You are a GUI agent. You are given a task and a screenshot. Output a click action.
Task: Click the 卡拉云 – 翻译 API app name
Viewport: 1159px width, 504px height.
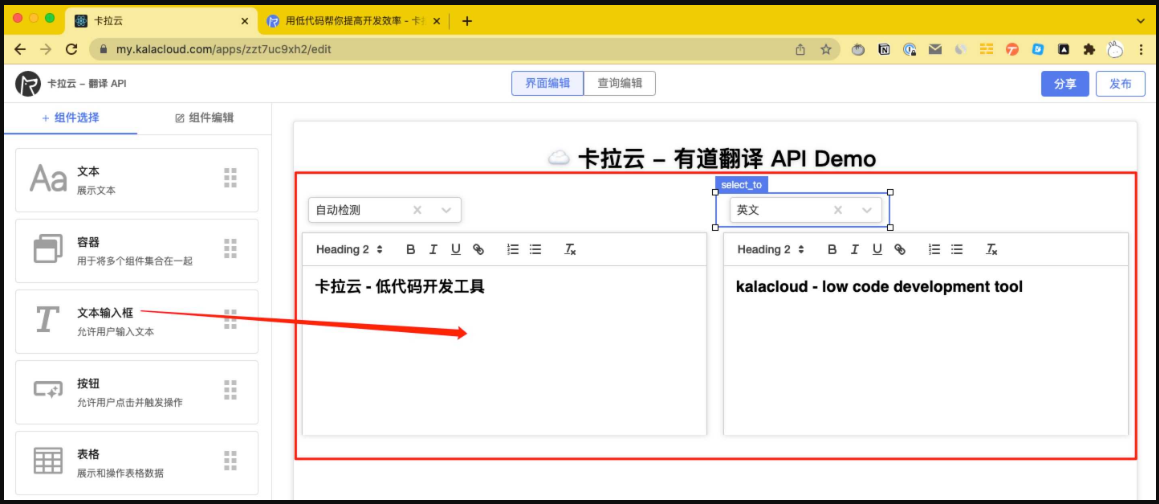[x=87, y=84]
